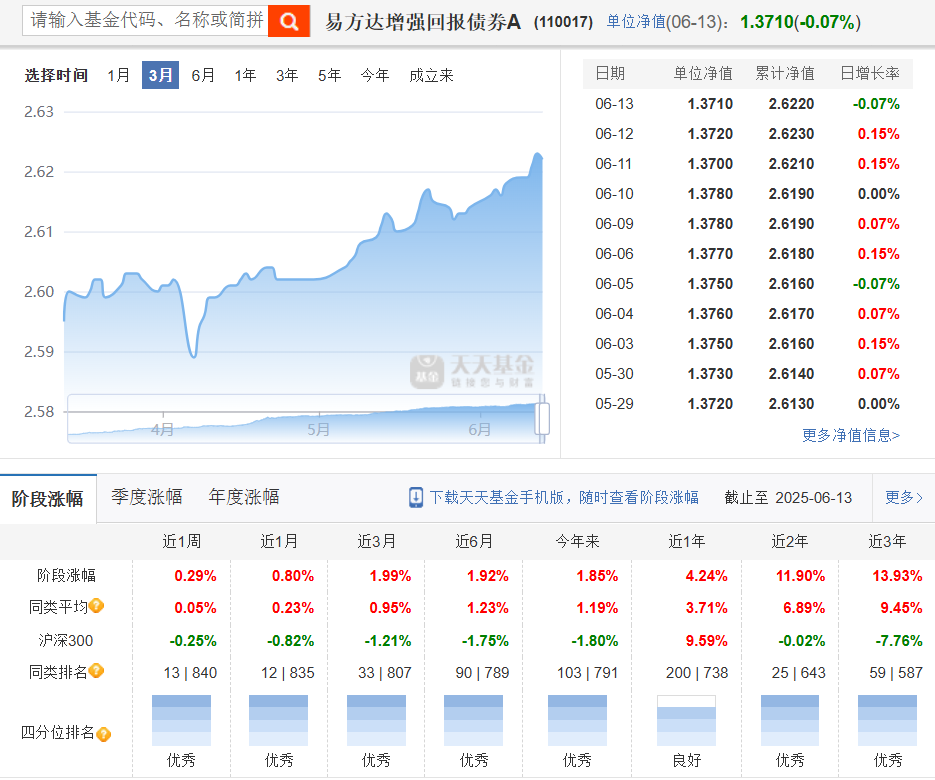Select the 1年 time range
This screenshot has height=780, width=935.
(245, 75)
